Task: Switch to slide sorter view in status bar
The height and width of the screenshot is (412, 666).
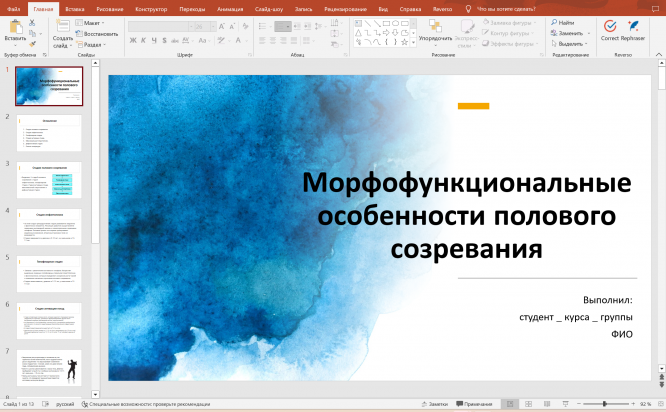Action: (527, 404)
